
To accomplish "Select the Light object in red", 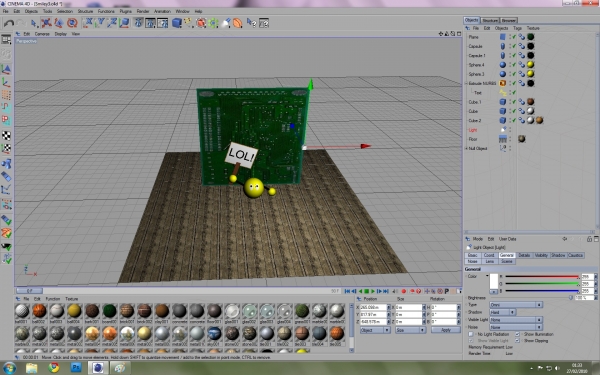I will [473, 130].
